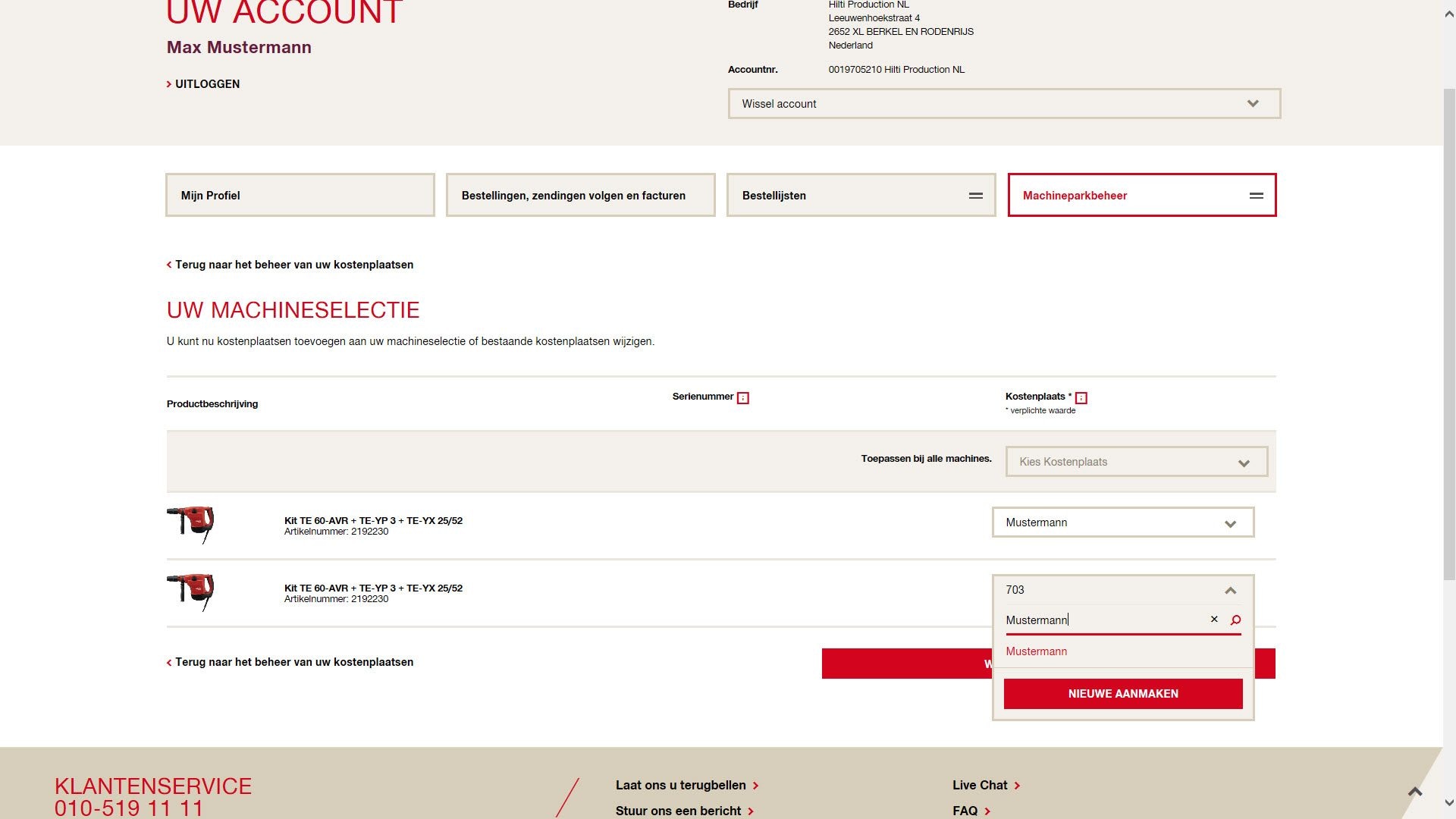The width and height of the screenshot is (1456, 819).
Task: Click the Max Mustermann account name
Action: (239, 48)
